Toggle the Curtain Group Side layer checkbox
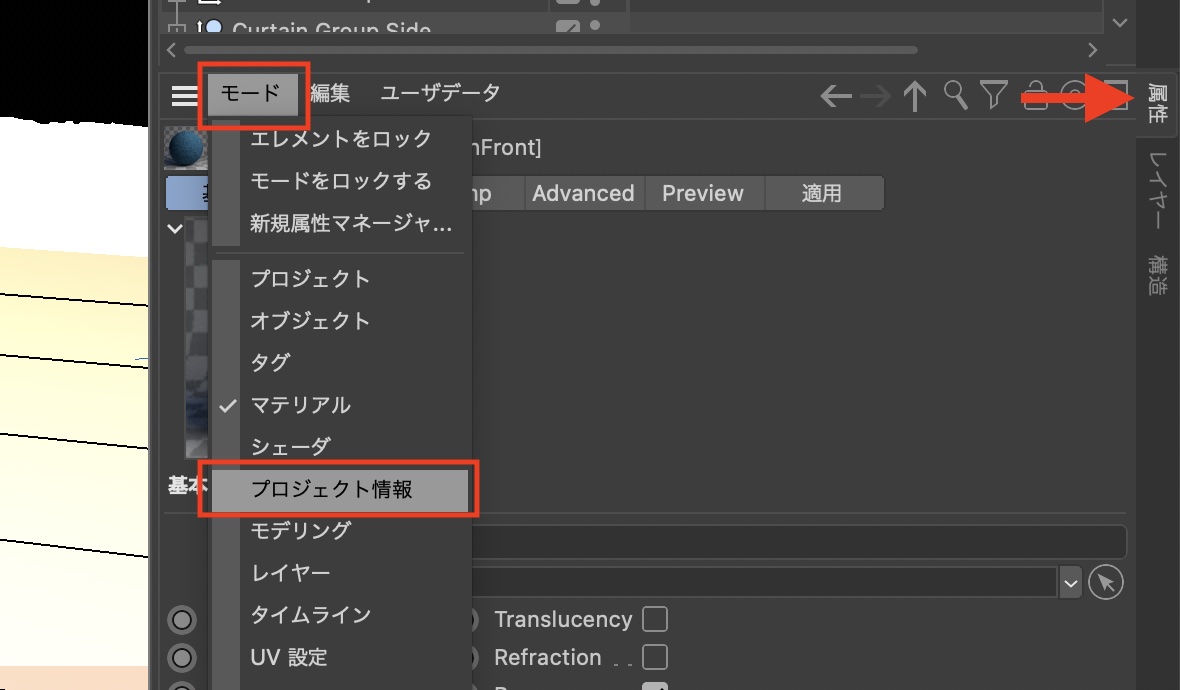Viewport: 1180px width, 690px height. [566, 28]
